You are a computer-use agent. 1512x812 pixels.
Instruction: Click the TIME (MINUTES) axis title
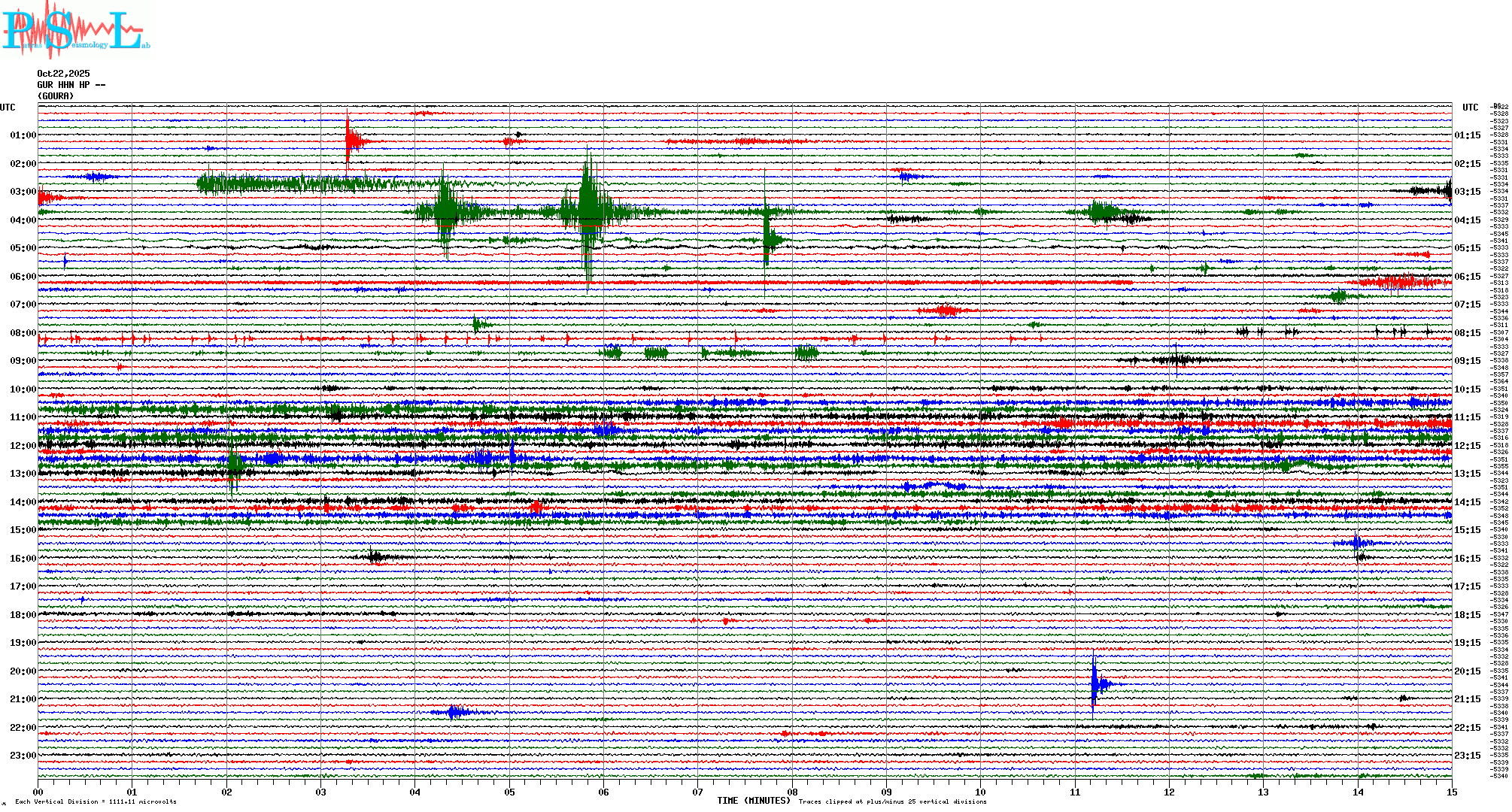click(x=753, y=801)
